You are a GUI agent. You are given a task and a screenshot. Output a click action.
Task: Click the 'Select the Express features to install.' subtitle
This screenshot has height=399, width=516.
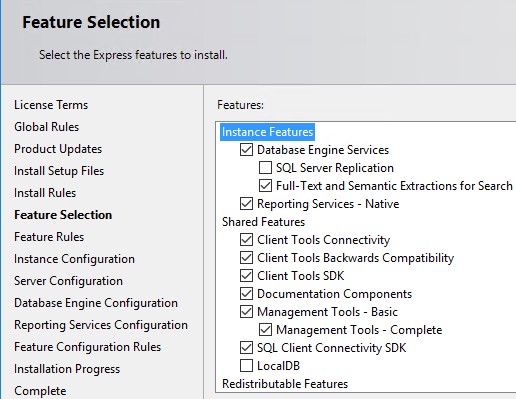(133, 55)
